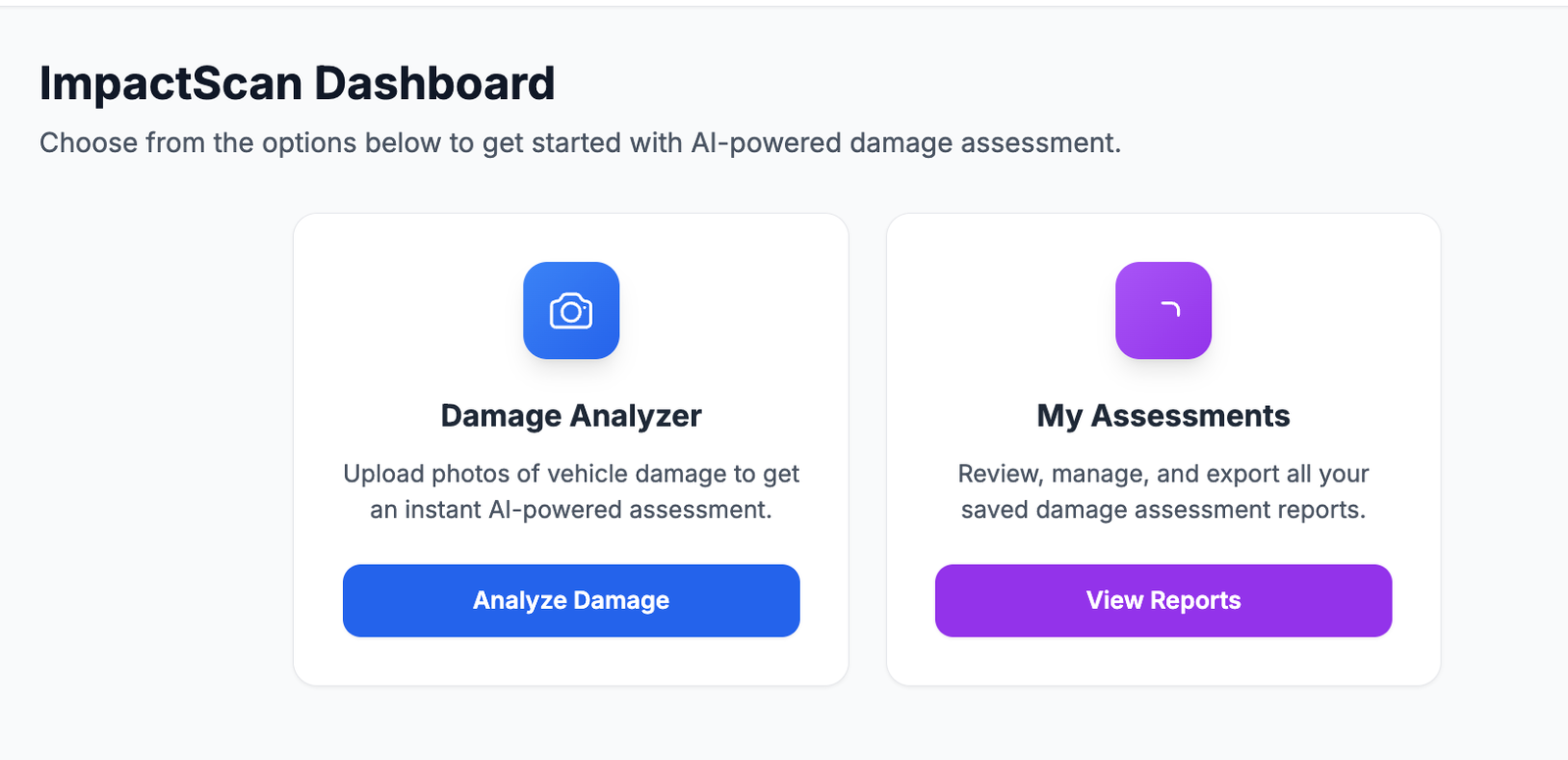
Task: Click the word "My" in My Assessments heading
Action: [x=1059, y=416]
